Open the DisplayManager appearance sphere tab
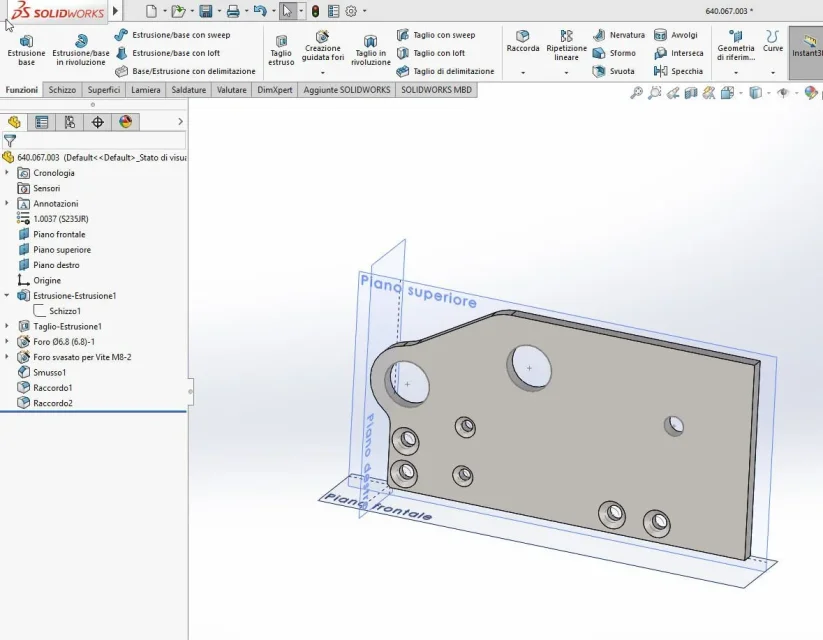The image size is (823, 640). (x=125, y=122)
